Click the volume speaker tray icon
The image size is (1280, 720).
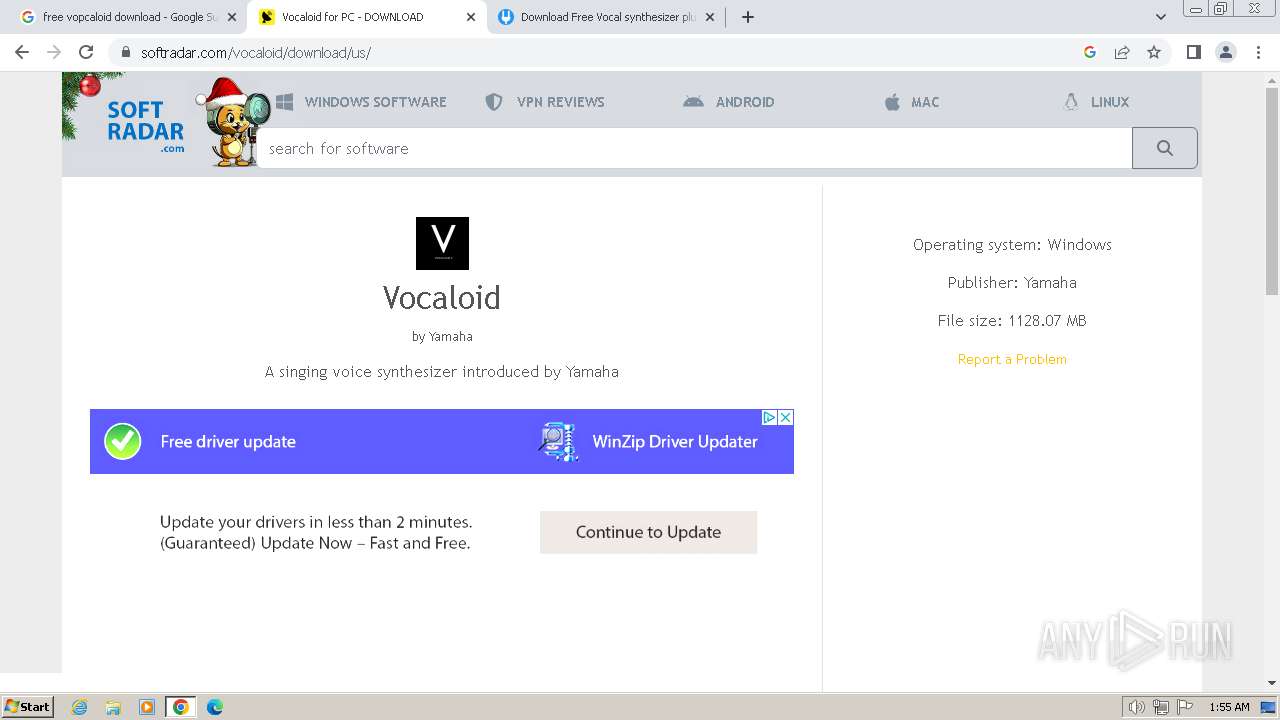[x=1137, y=707]
